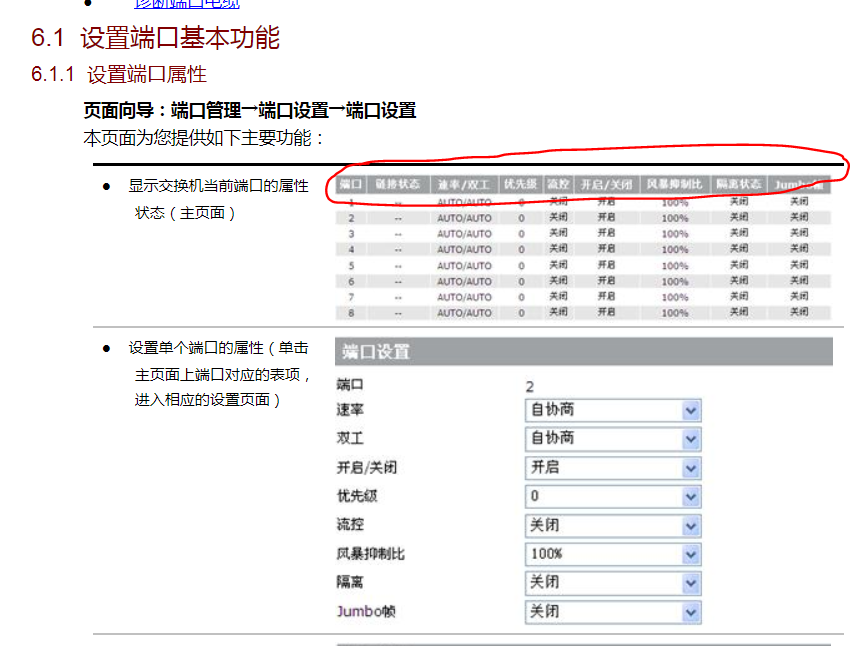Click the 优先级 column header
The image size is (865, 646).
(521, 184)
